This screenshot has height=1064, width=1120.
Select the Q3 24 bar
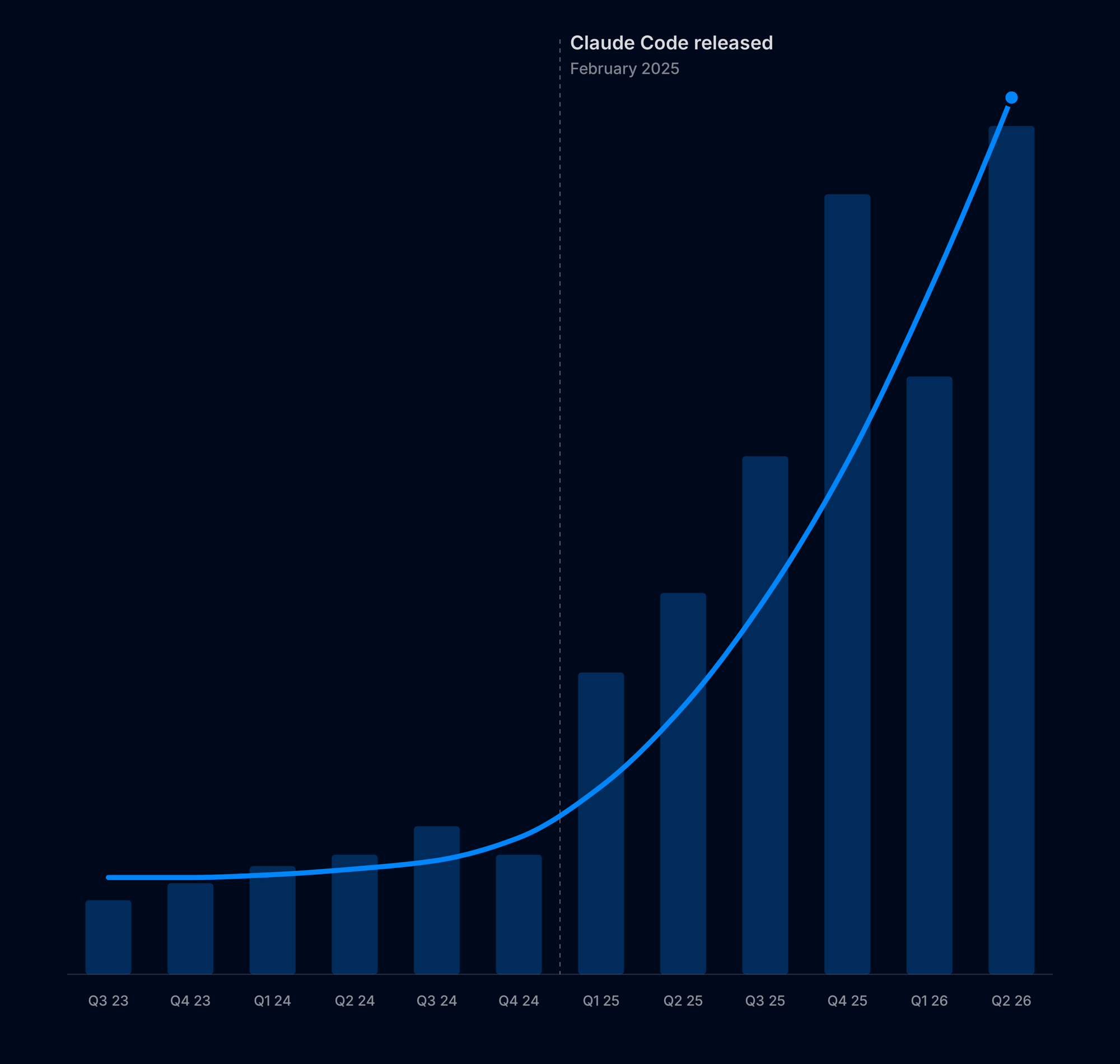tap(437, 900)
